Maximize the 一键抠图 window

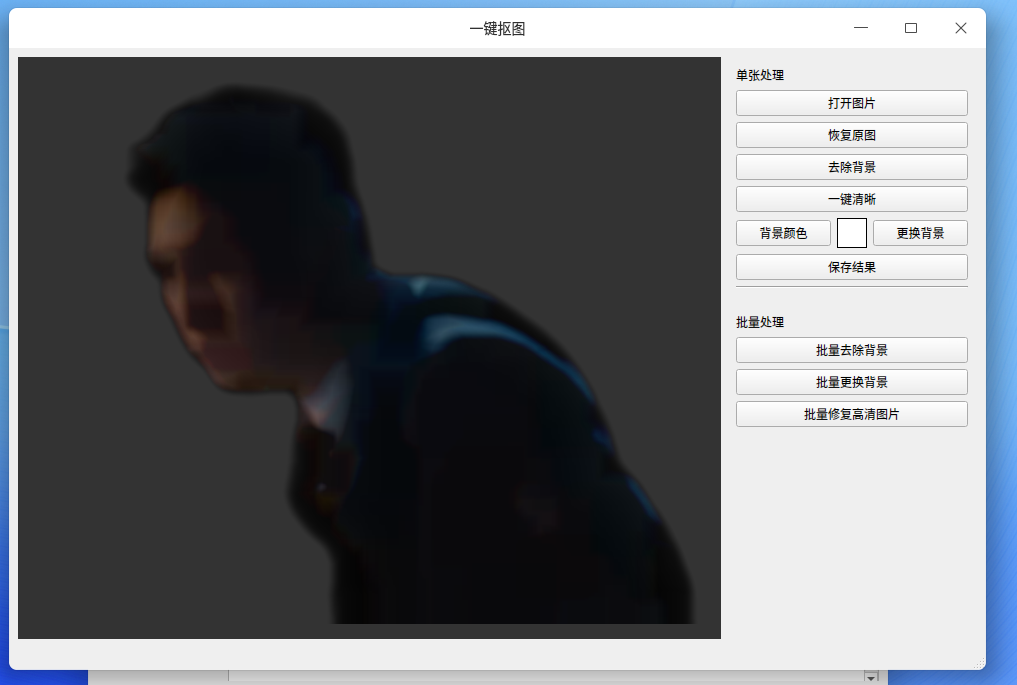[911, 28]
